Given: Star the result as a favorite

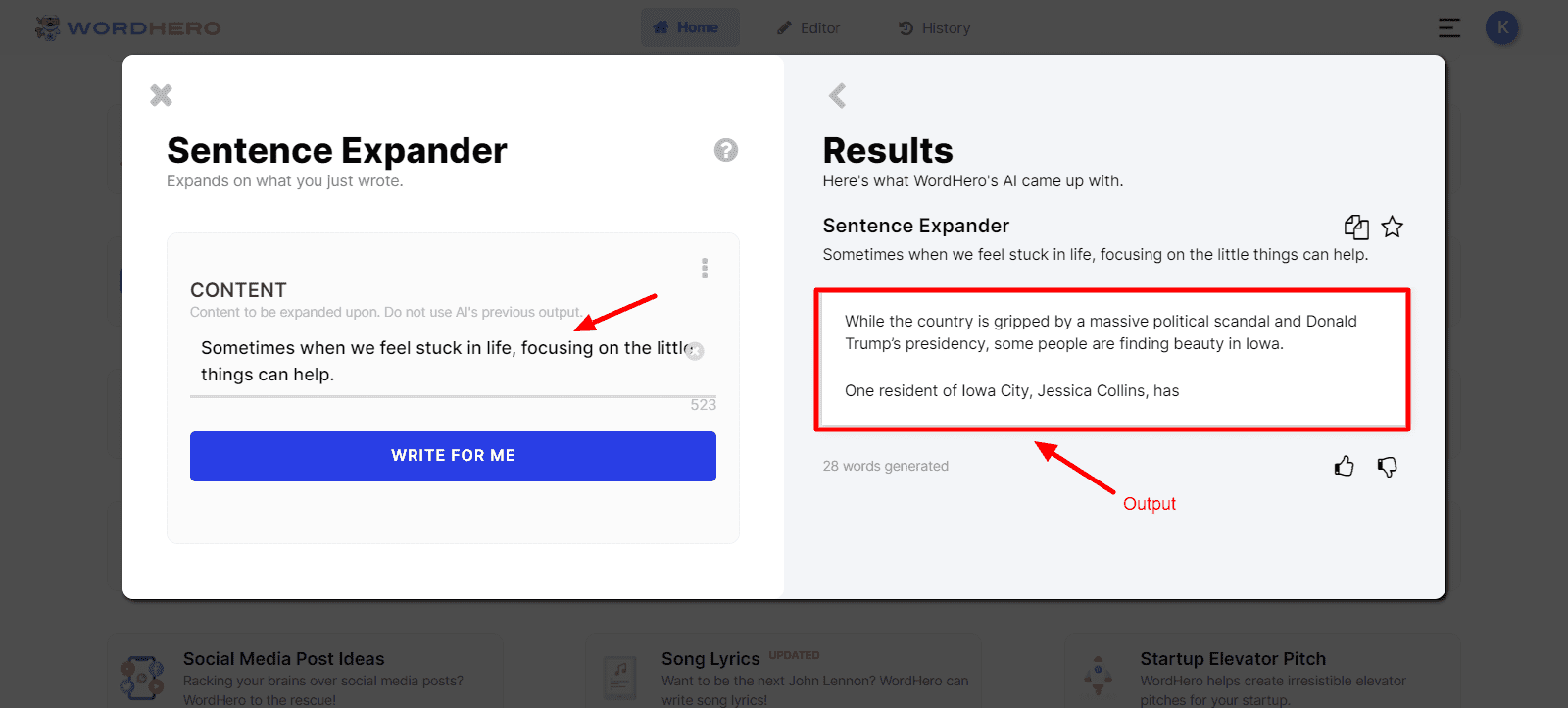Looking at the screenshot, I should [1393, 228].
